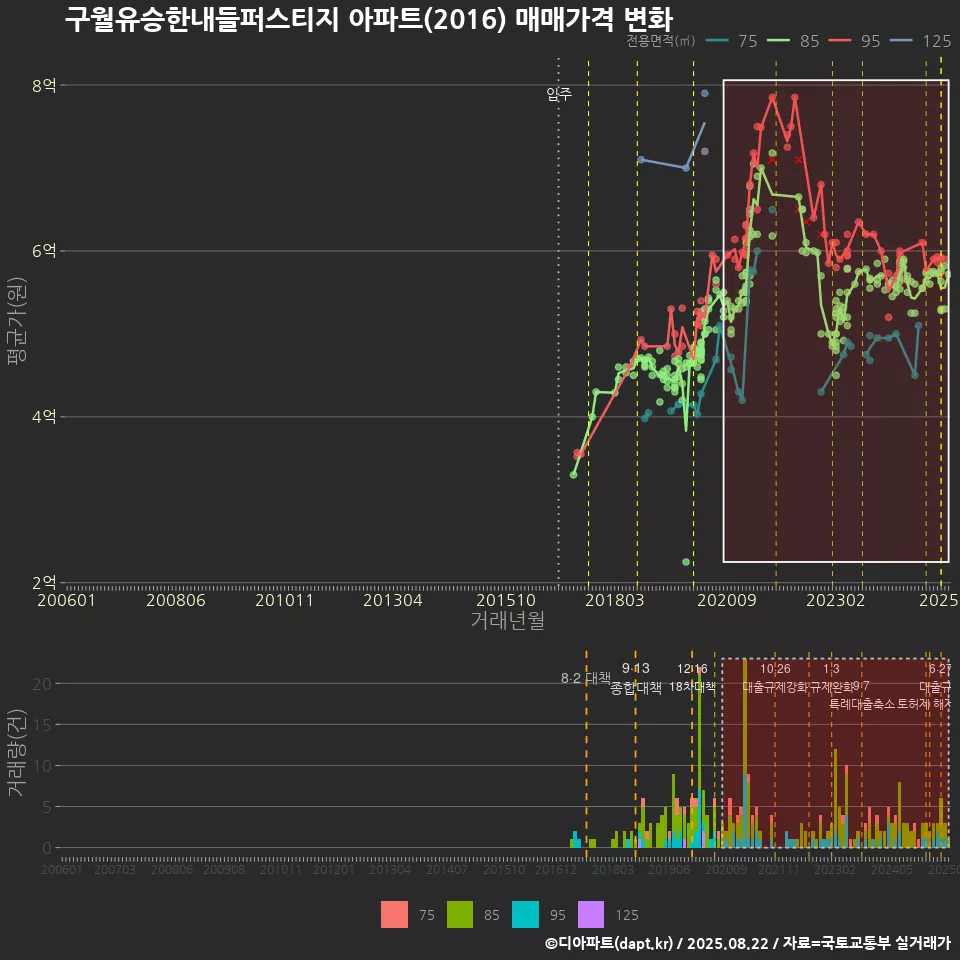The image size is (960, 960).
Task: Click the 200806 price chart x-axis label
Action: tap(176, 600)
